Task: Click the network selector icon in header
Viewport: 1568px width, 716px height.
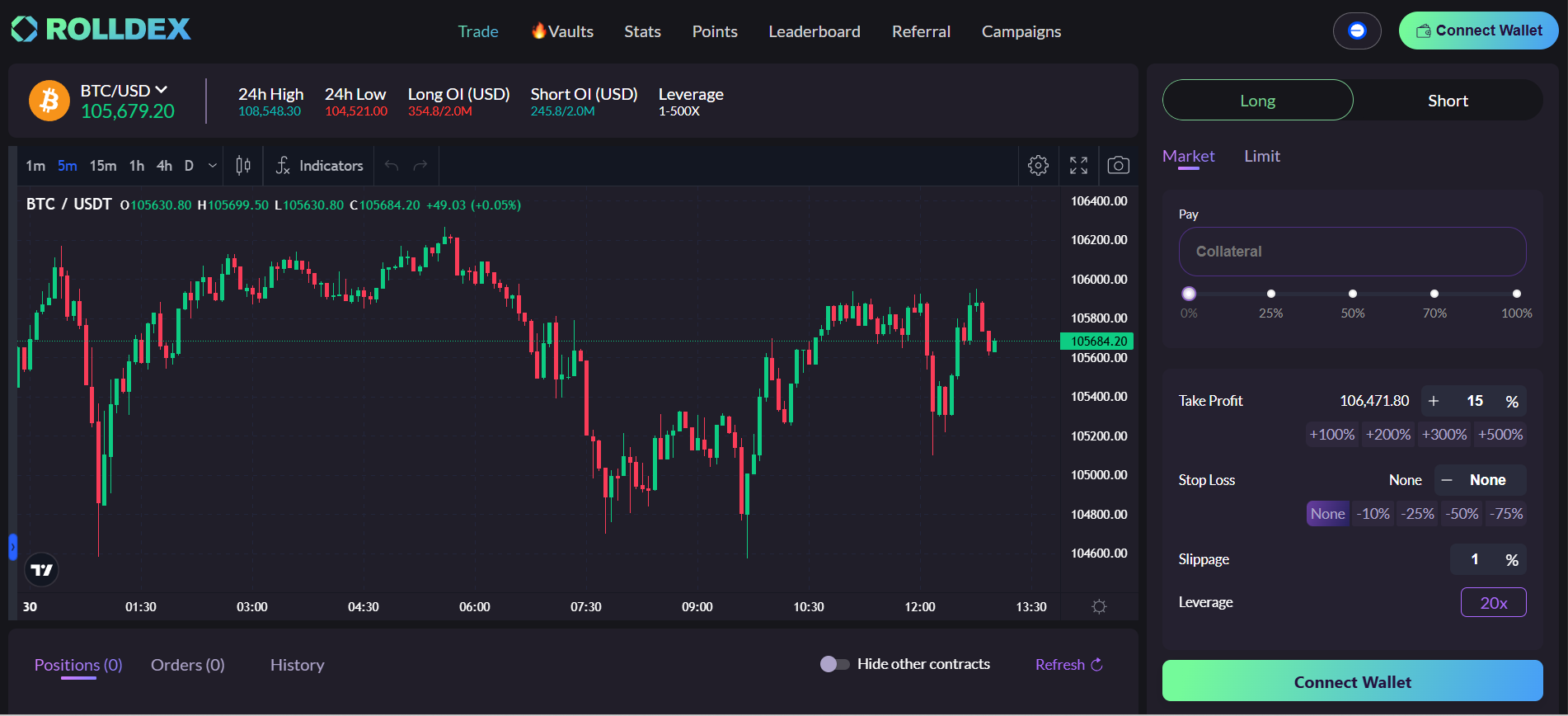Action: pos(1357,31)
